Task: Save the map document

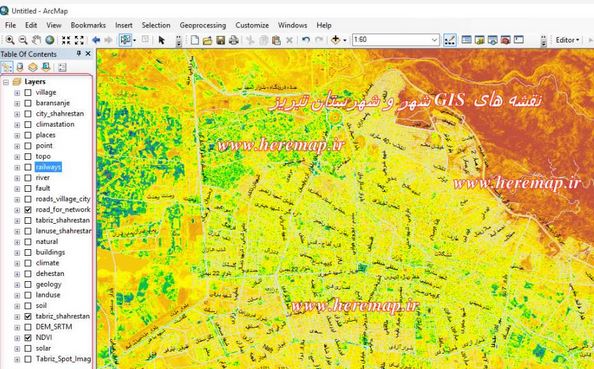Action: 220,40
